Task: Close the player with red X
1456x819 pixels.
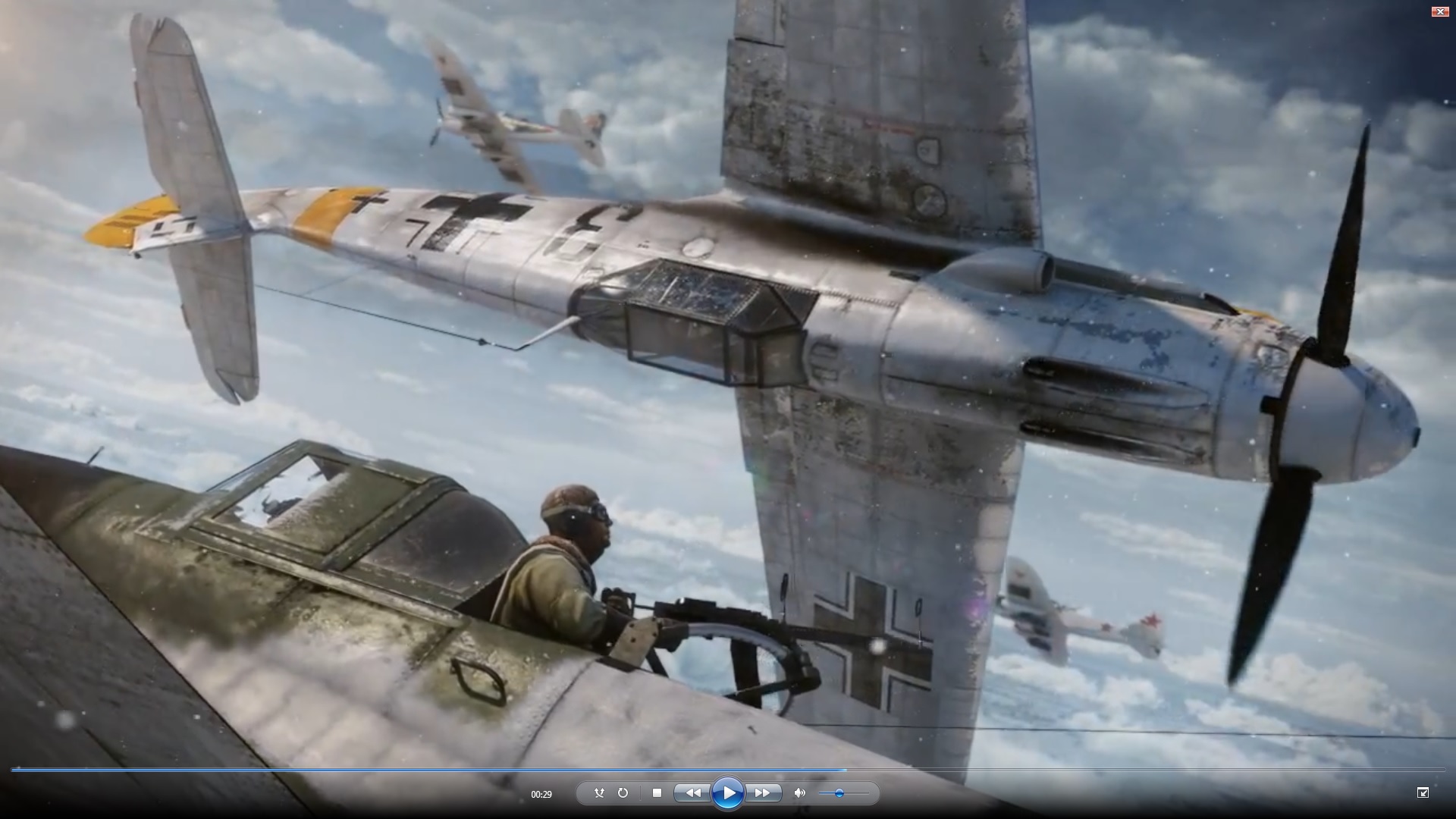Action: [x=1439, y=11]
